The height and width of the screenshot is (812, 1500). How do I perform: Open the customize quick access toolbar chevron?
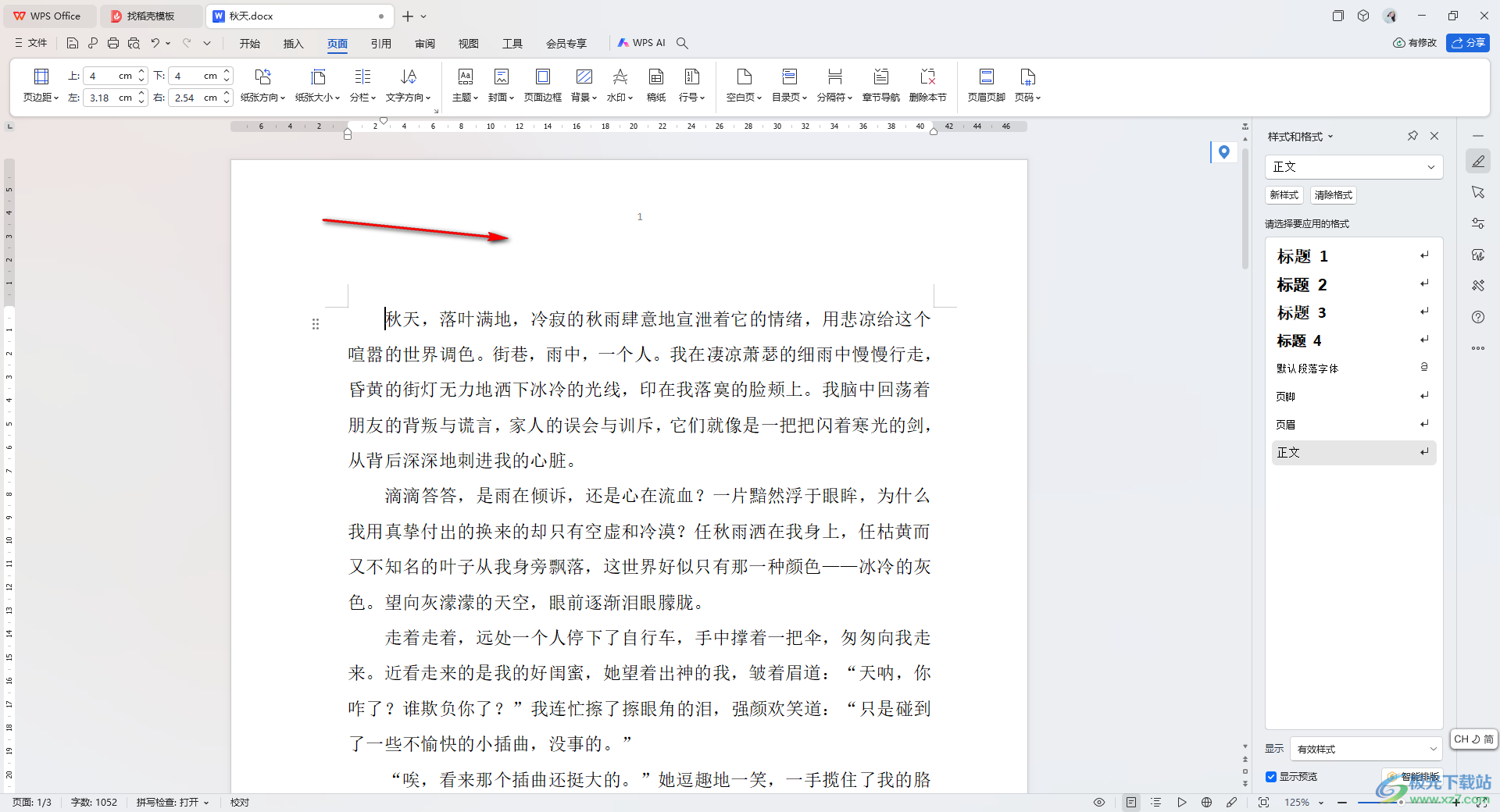(x=207, y=43)
